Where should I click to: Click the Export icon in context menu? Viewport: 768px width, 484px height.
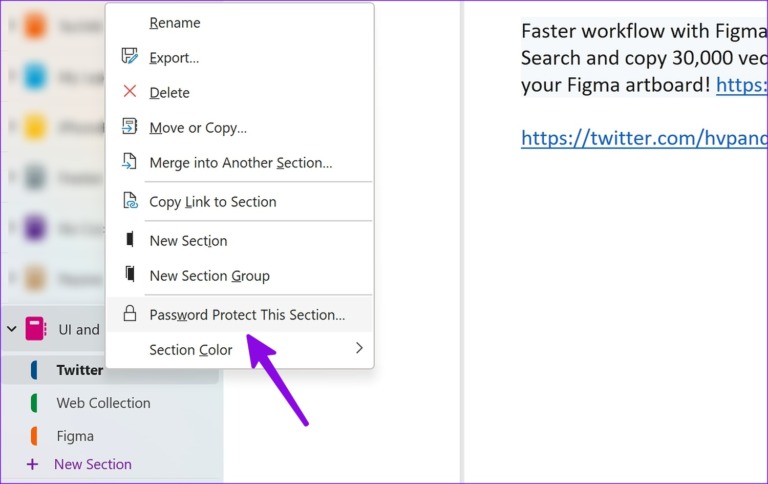[129, 57]
